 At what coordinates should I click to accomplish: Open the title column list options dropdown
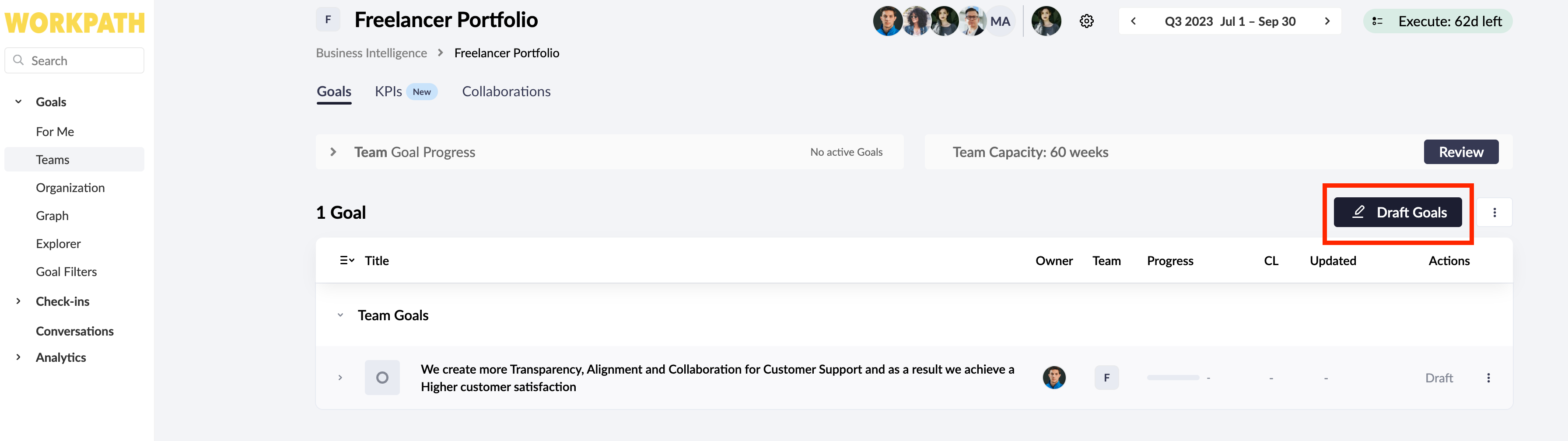(x=347, y=261)
